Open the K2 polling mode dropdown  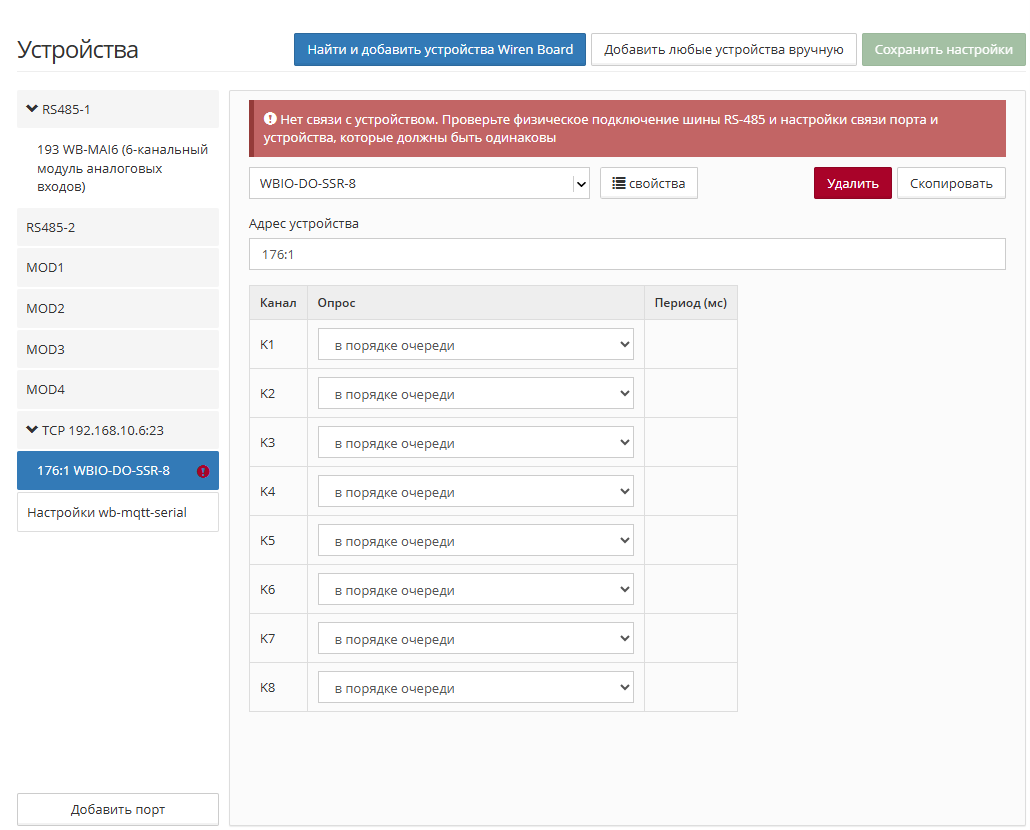(x=476, y=393)
